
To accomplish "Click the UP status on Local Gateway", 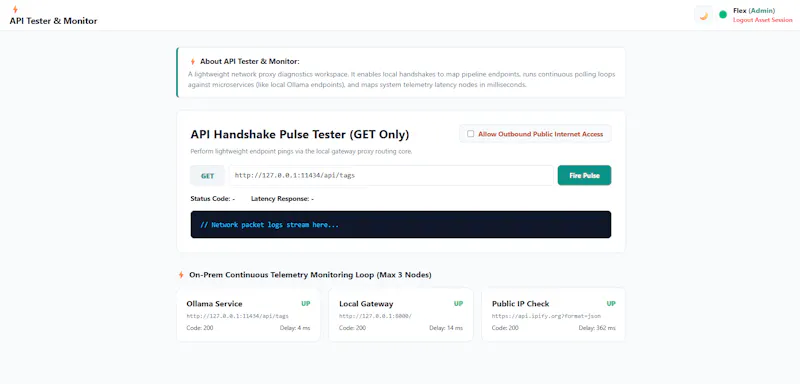I will pyautogui.click(x=458, y=303).
